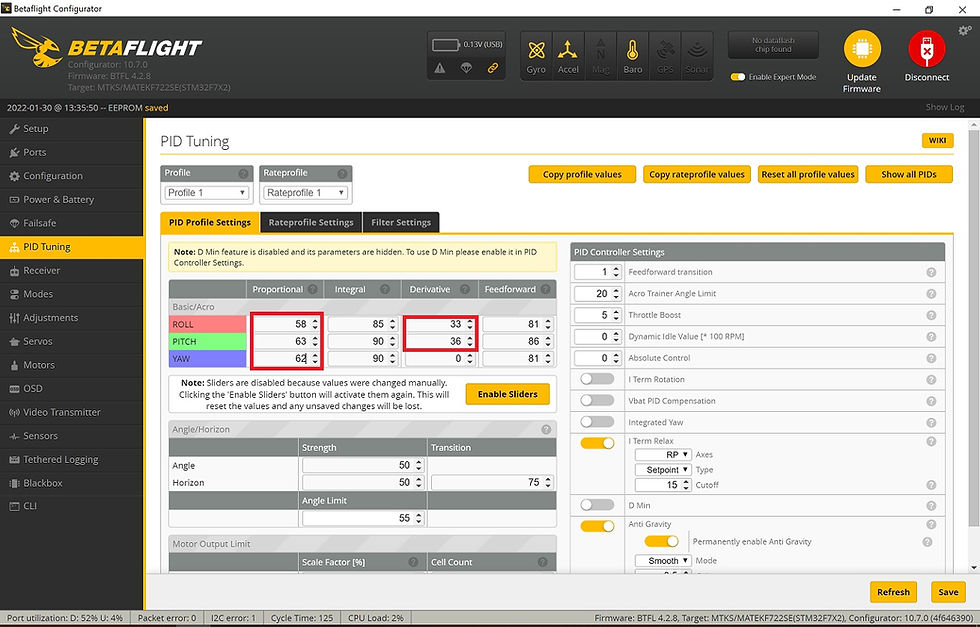The height and width of the screenshot is (627, 980).
Task: Show help for Angle/Horizon section
Action: (x=546, y=429)
